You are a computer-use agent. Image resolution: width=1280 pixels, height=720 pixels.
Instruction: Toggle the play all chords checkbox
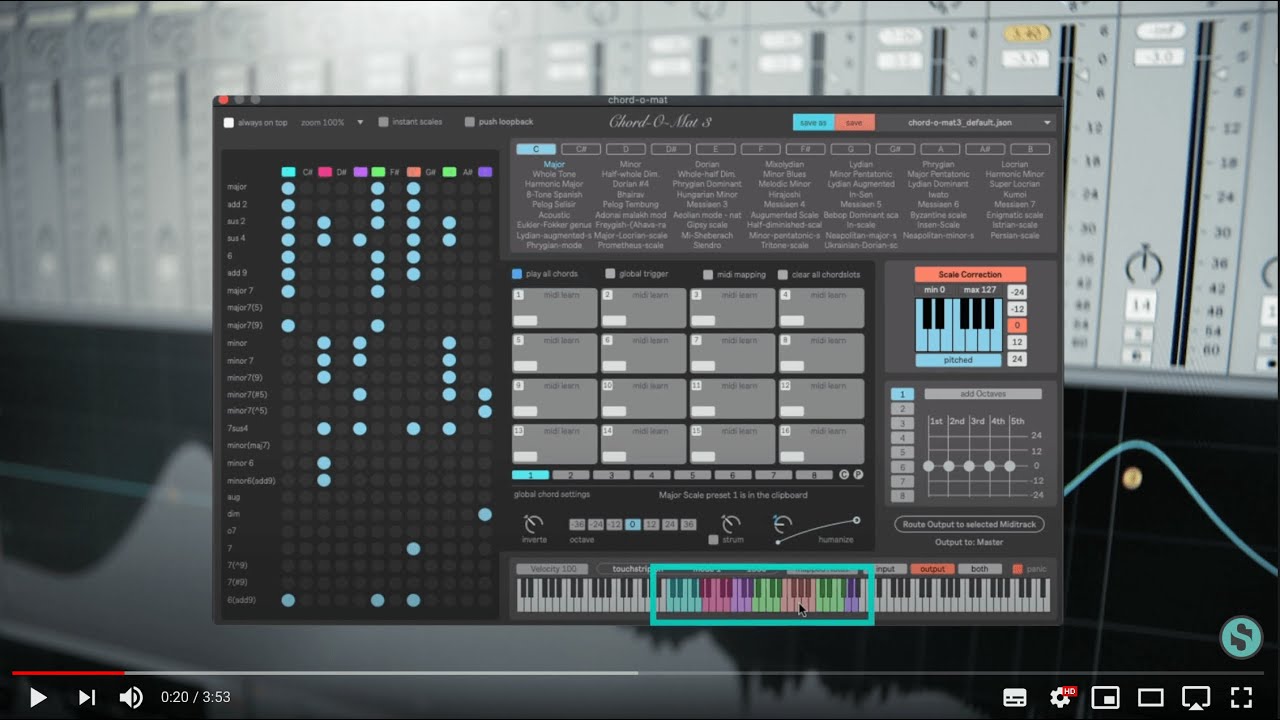pos(517,274)
